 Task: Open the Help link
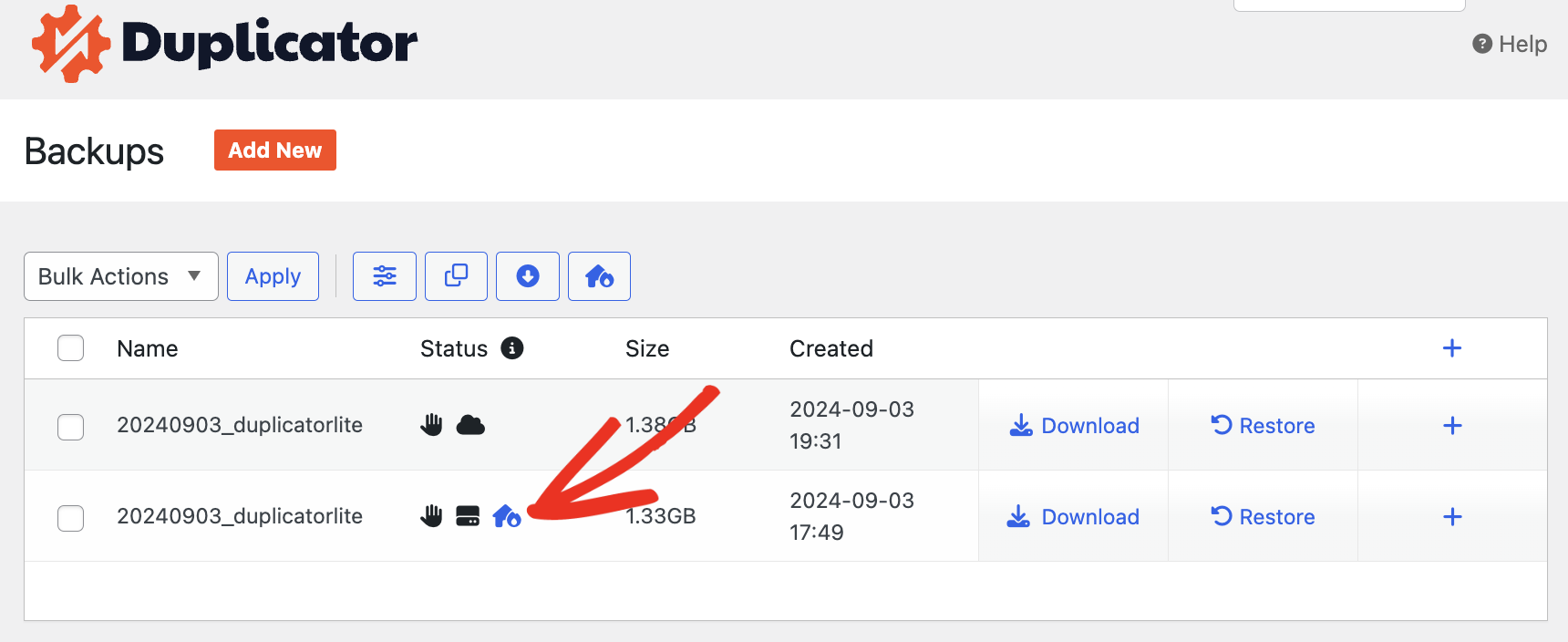[1510, 44]
